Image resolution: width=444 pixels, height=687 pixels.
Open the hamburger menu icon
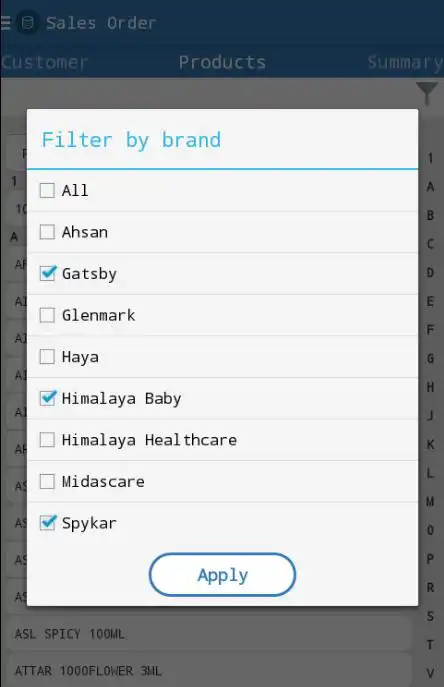[x=5, y=23]
